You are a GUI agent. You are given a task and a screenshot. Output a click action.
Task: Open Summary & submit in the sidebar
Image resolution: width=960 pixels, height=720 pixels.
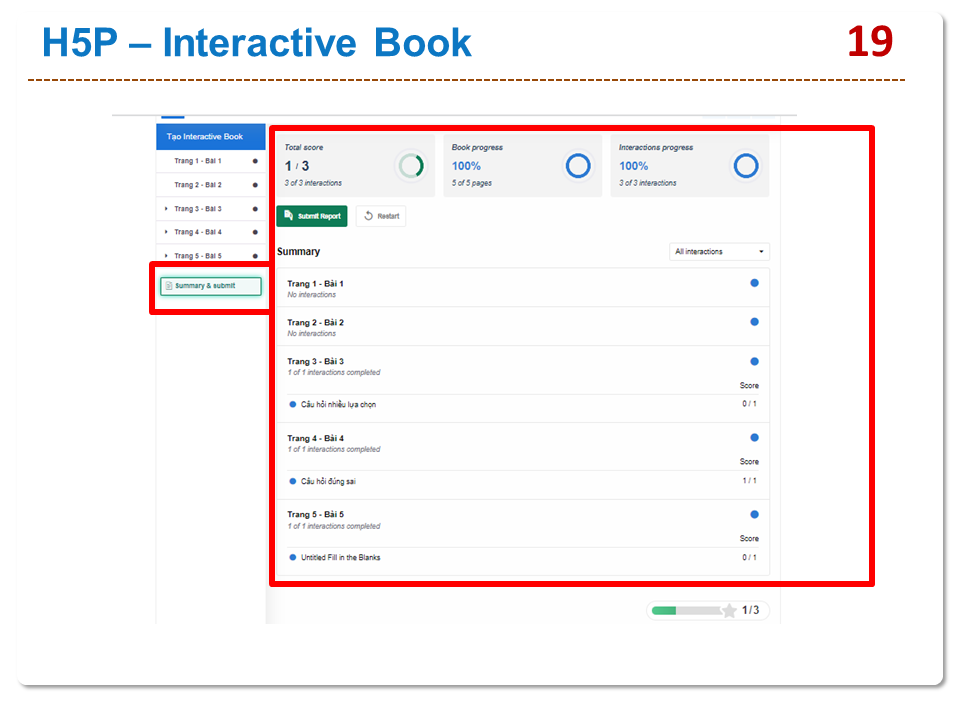(x=210, y=286)
